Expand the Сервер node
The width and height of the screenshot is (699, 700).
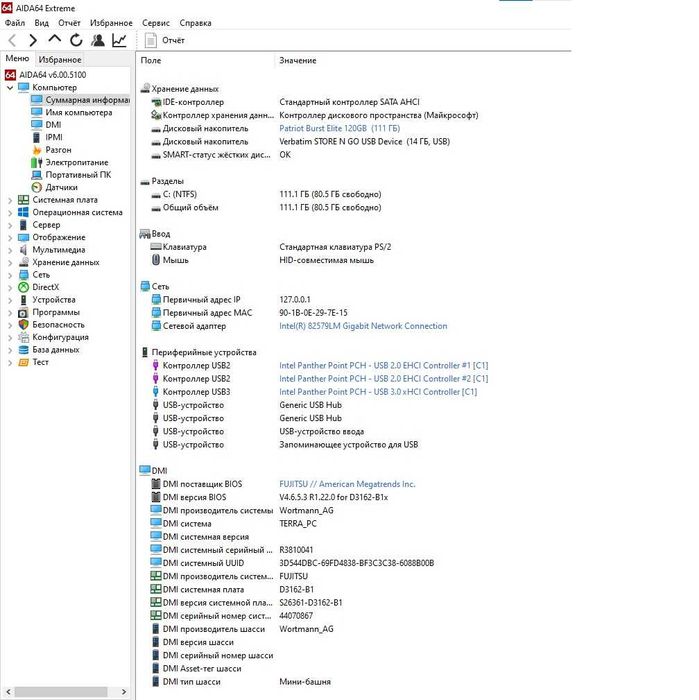pos(10,225)
